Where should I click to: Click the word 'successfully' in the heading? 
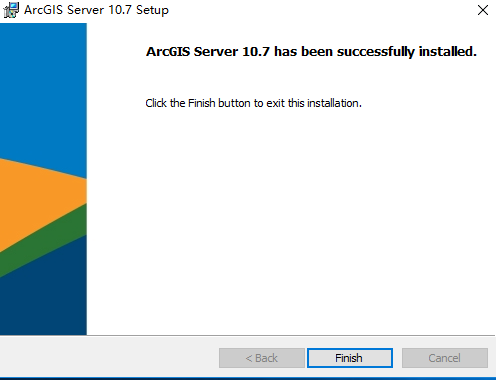(375, 52)
